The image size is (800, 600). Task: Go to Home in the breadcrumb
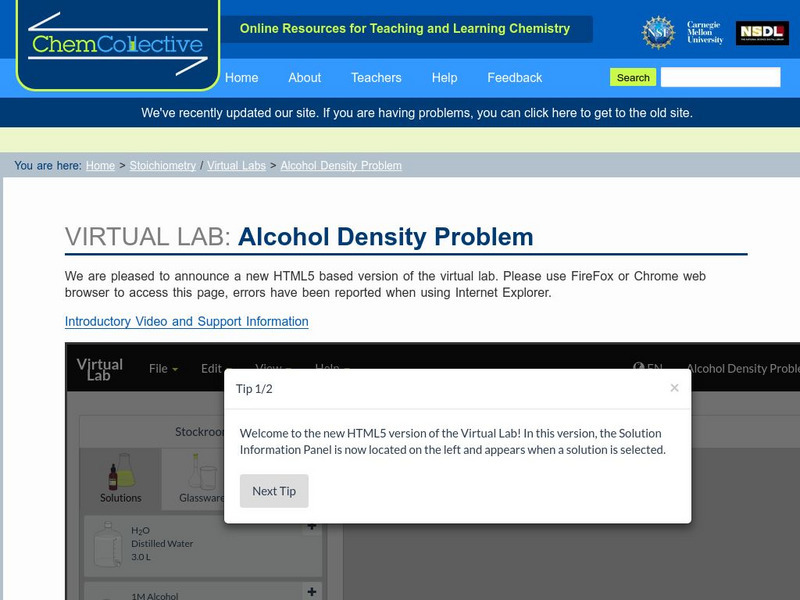100,165
